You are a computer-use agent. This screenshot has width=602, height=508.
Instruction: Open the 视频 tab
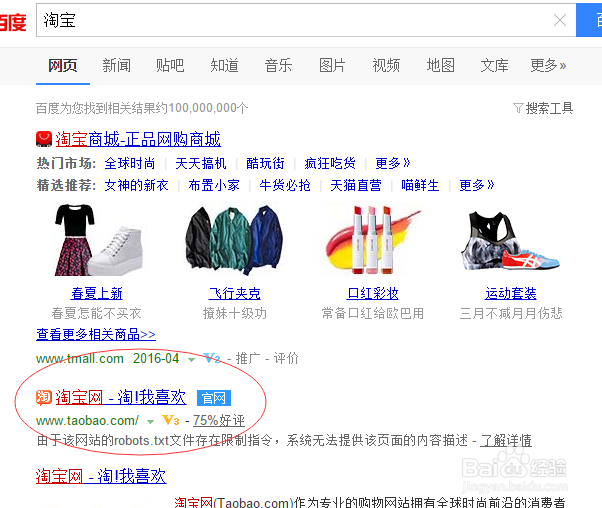click(x=386, y=65)
